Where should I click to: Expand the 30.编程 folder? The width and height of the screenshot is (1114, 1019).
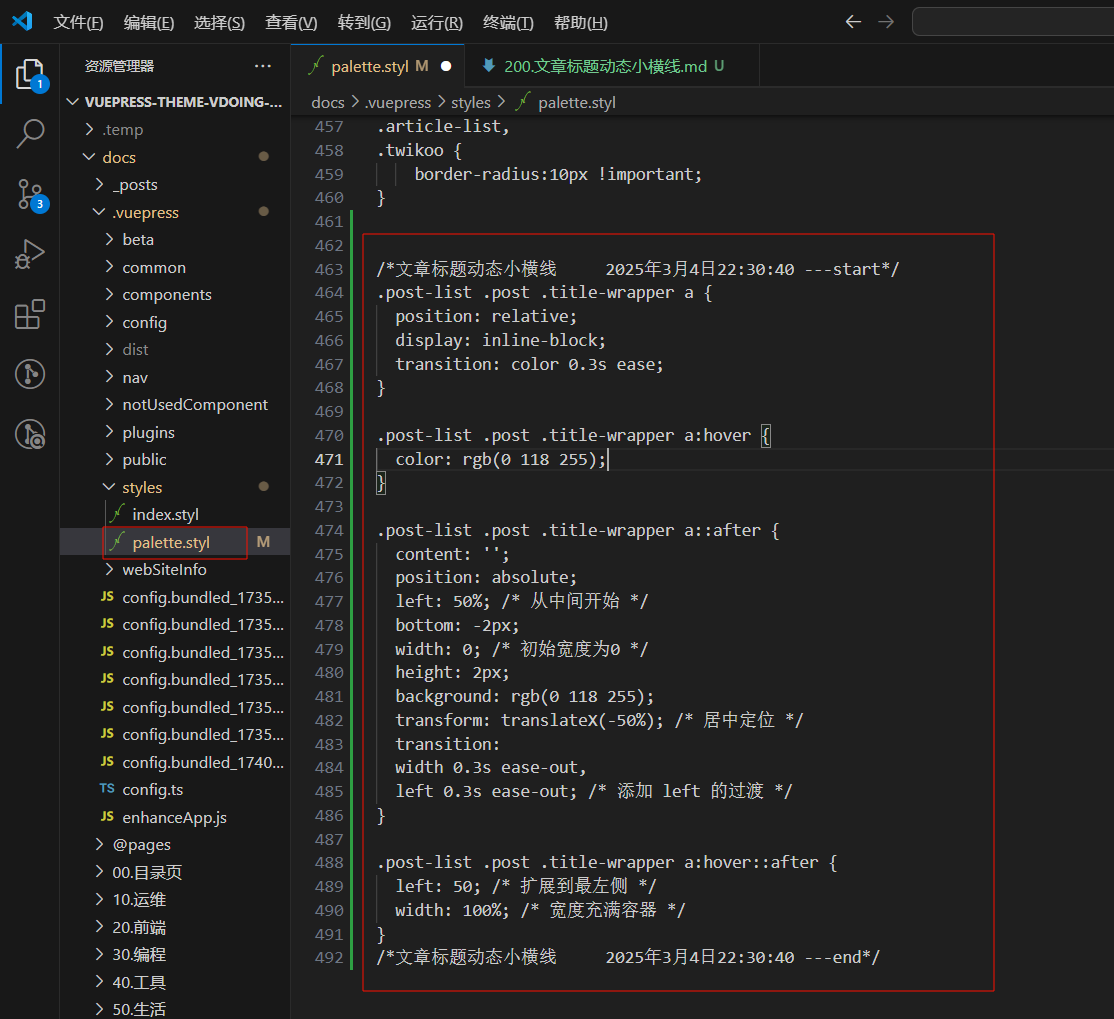(x=175, y=954)
